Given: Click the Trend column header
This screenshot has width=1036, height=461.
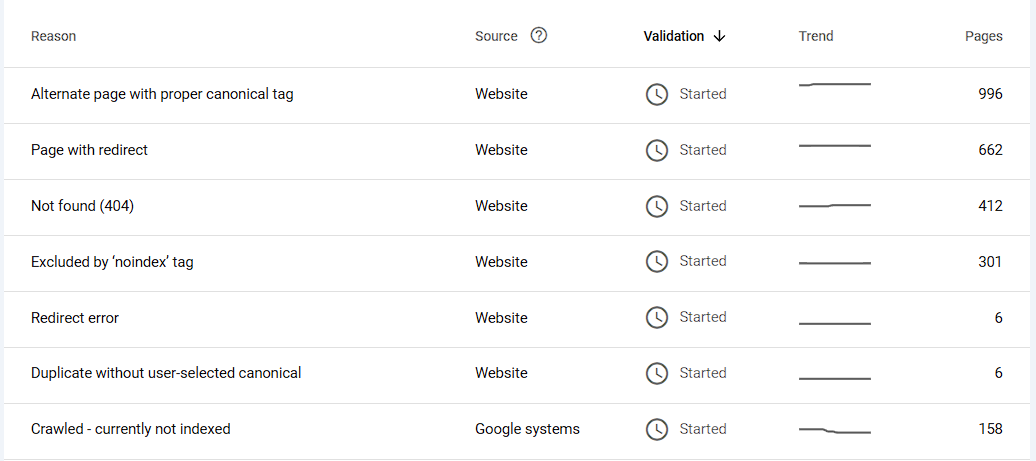Looking at the screenshot, I should [x=816, y=36].
